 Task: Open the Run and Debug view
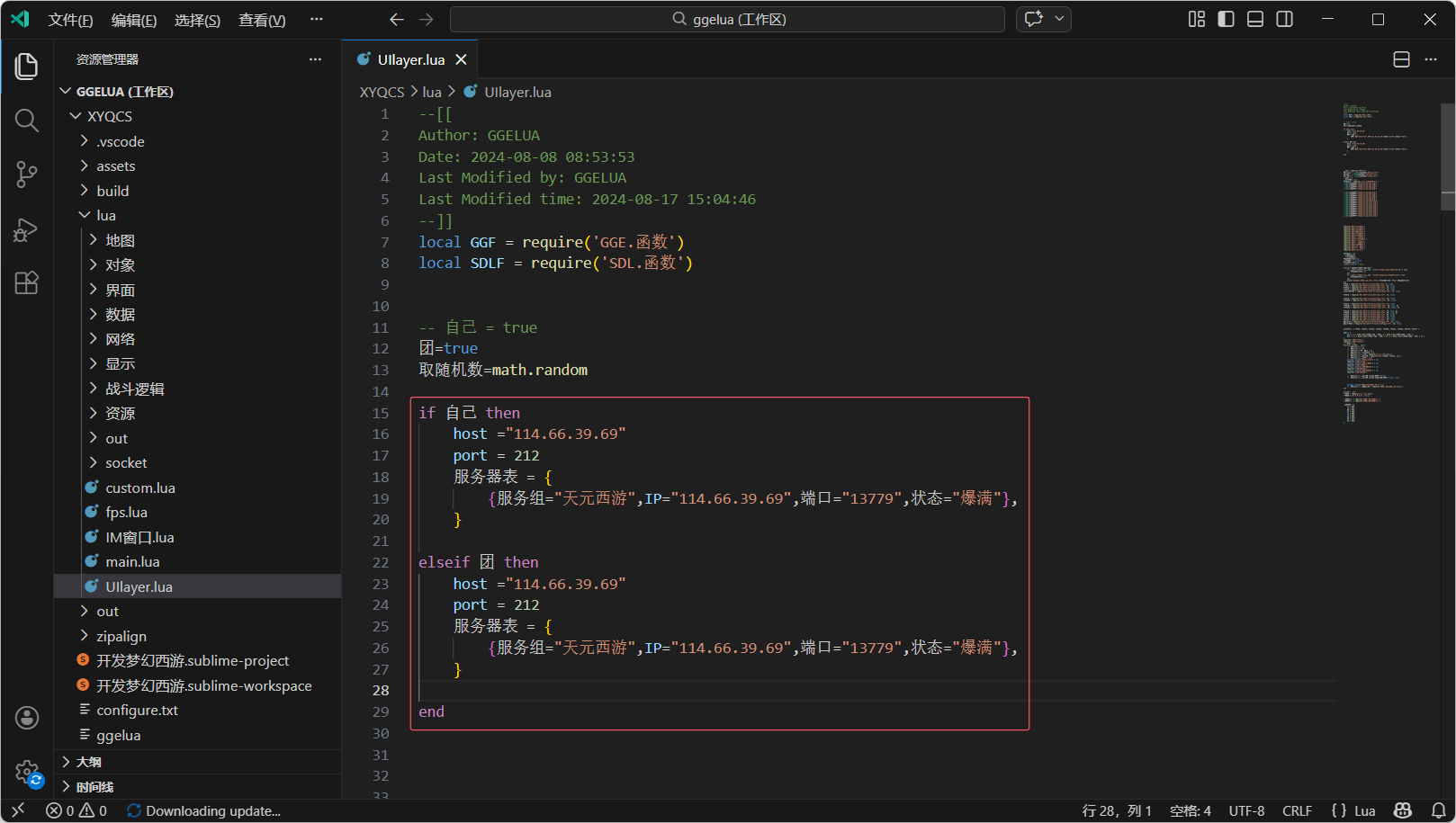27,229
